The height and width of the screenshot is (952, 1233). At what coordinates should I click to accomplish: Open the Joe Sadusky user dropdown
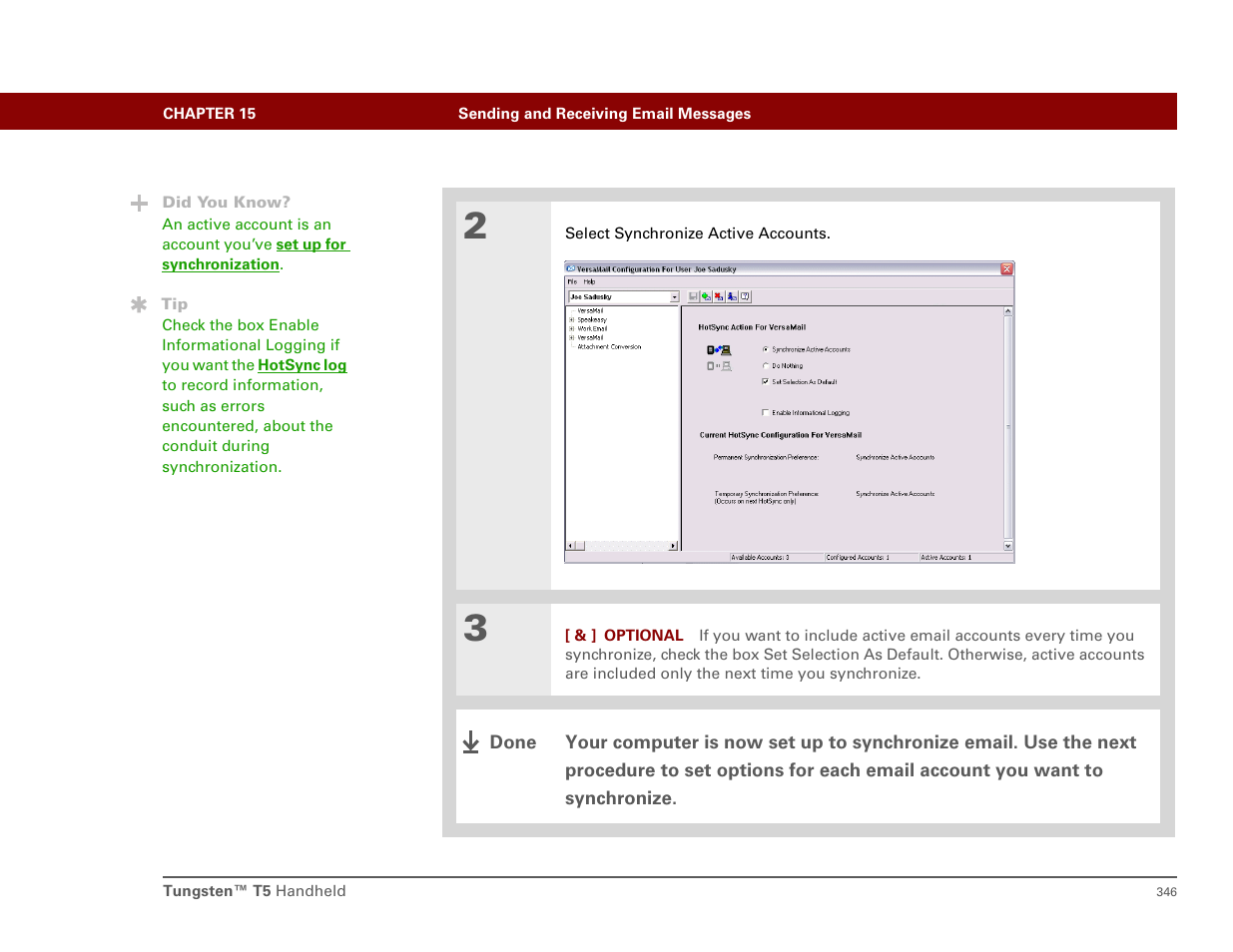tap(675, 297)
